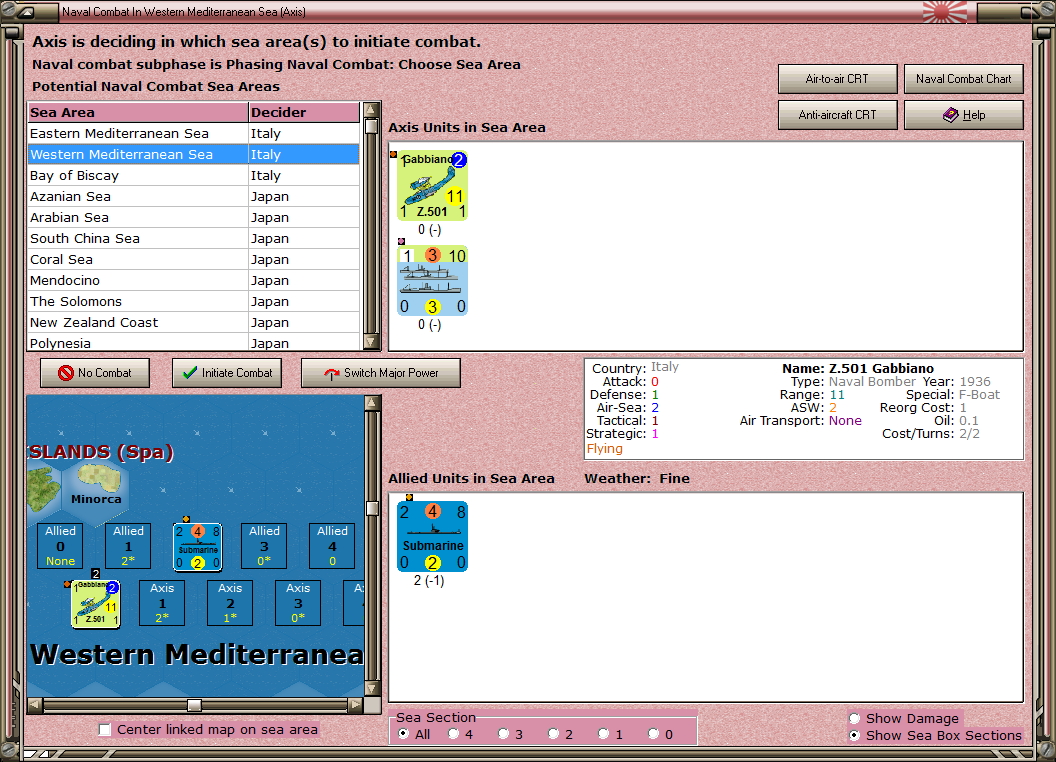Screen dimensions: 1056x762
Task: Select Arabian Sea row
Action: [x=193, y=217]
